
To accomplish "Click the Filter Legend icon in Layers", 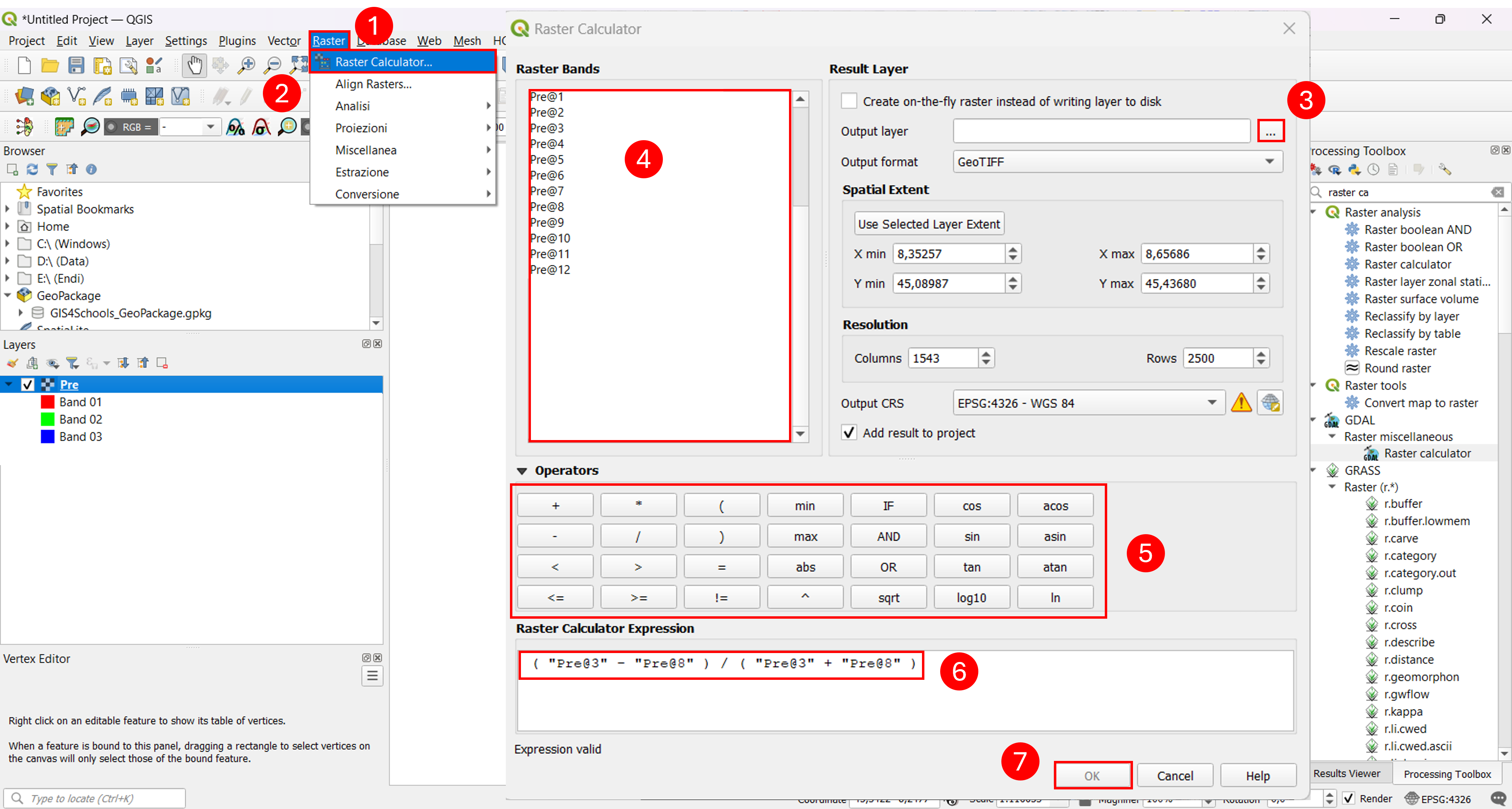I will tap(72, 363).
